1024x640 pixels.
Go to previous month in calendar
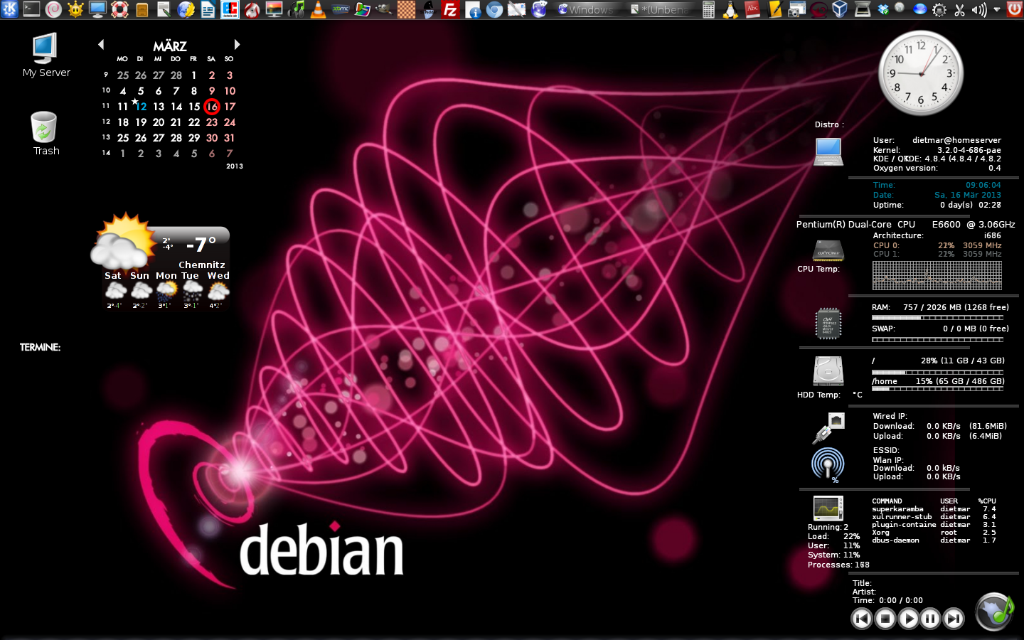click(101, 44)
